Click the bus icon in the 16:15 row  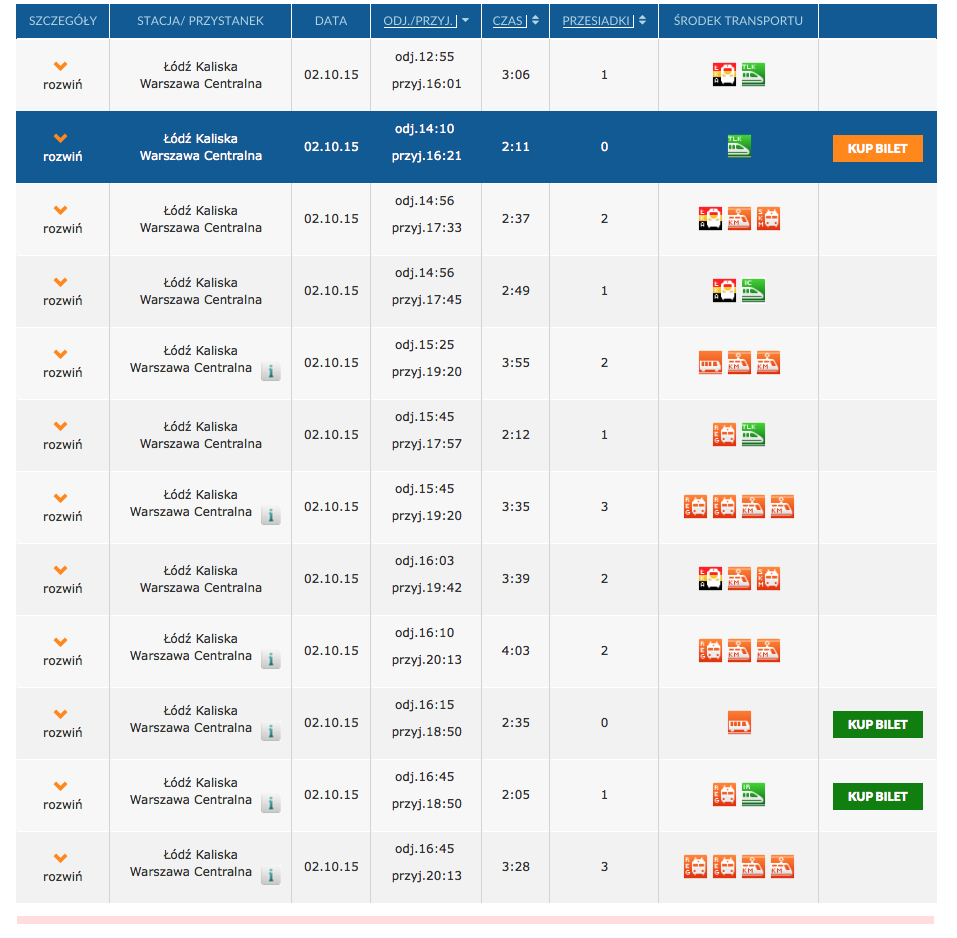(739, 723)
